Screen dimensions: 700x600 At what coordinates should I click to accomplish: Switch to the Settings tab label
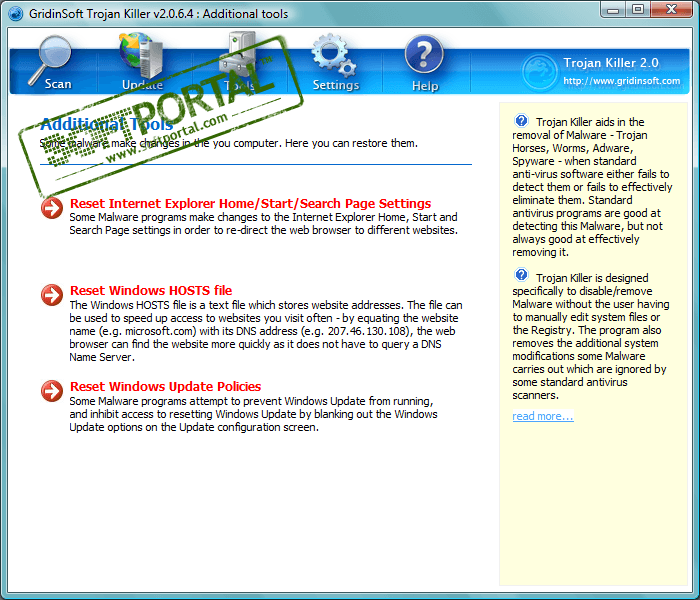pyautogui.click(x=336, y=84)
